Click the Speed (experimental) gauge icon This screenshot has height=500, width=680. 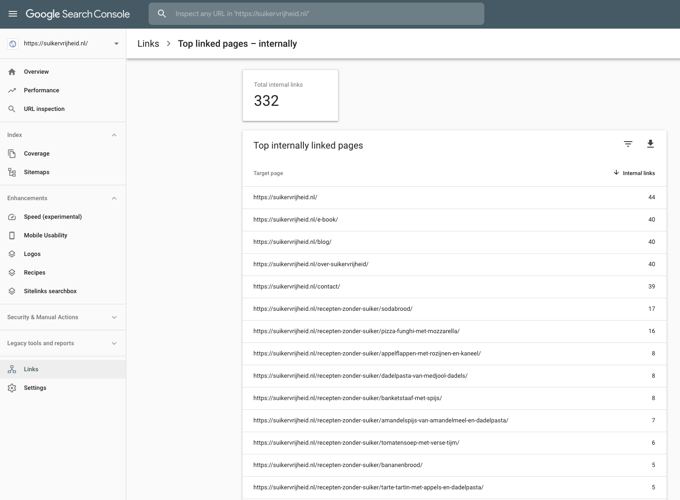pos(12,217)
